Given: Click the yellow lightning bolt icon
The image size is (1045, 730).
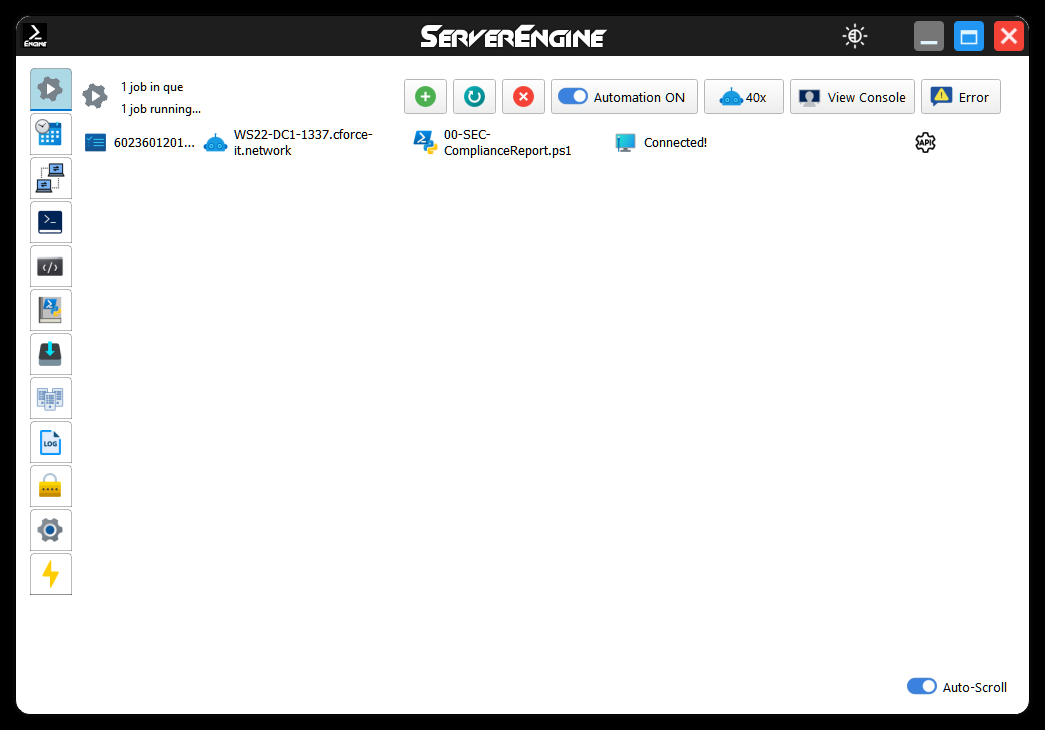Looking at the screenshot, I should coord(50,574).
